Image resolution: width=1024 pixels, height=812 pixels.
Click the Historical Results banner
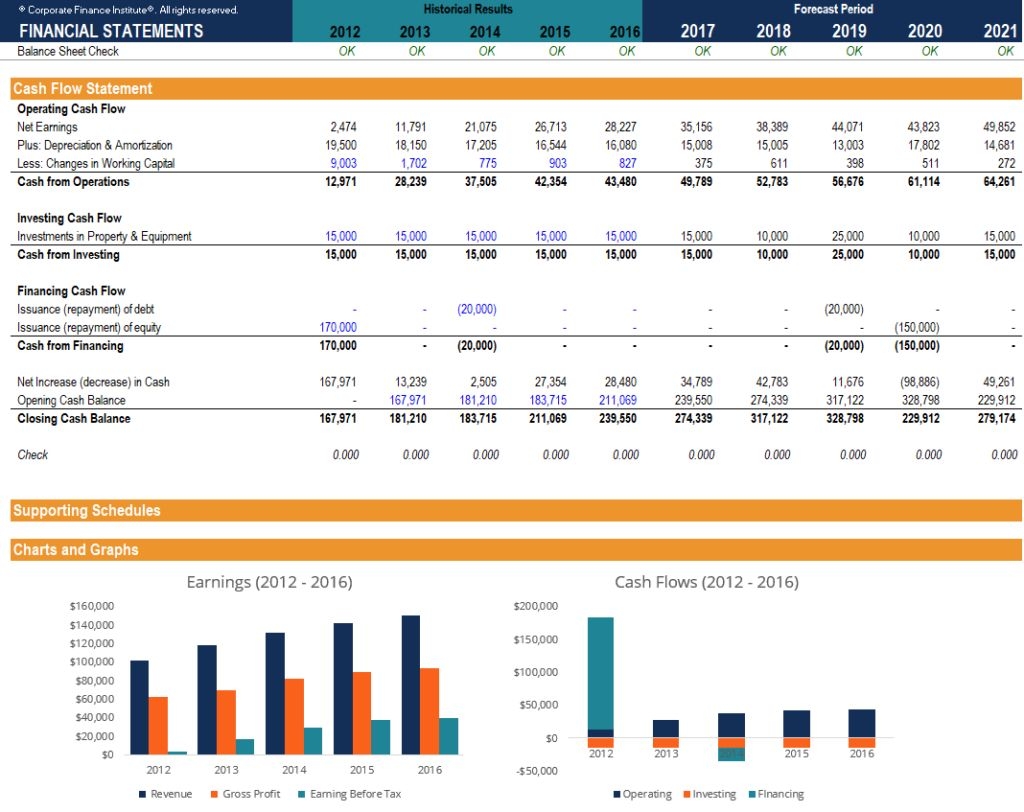click(x=467, y=9)
